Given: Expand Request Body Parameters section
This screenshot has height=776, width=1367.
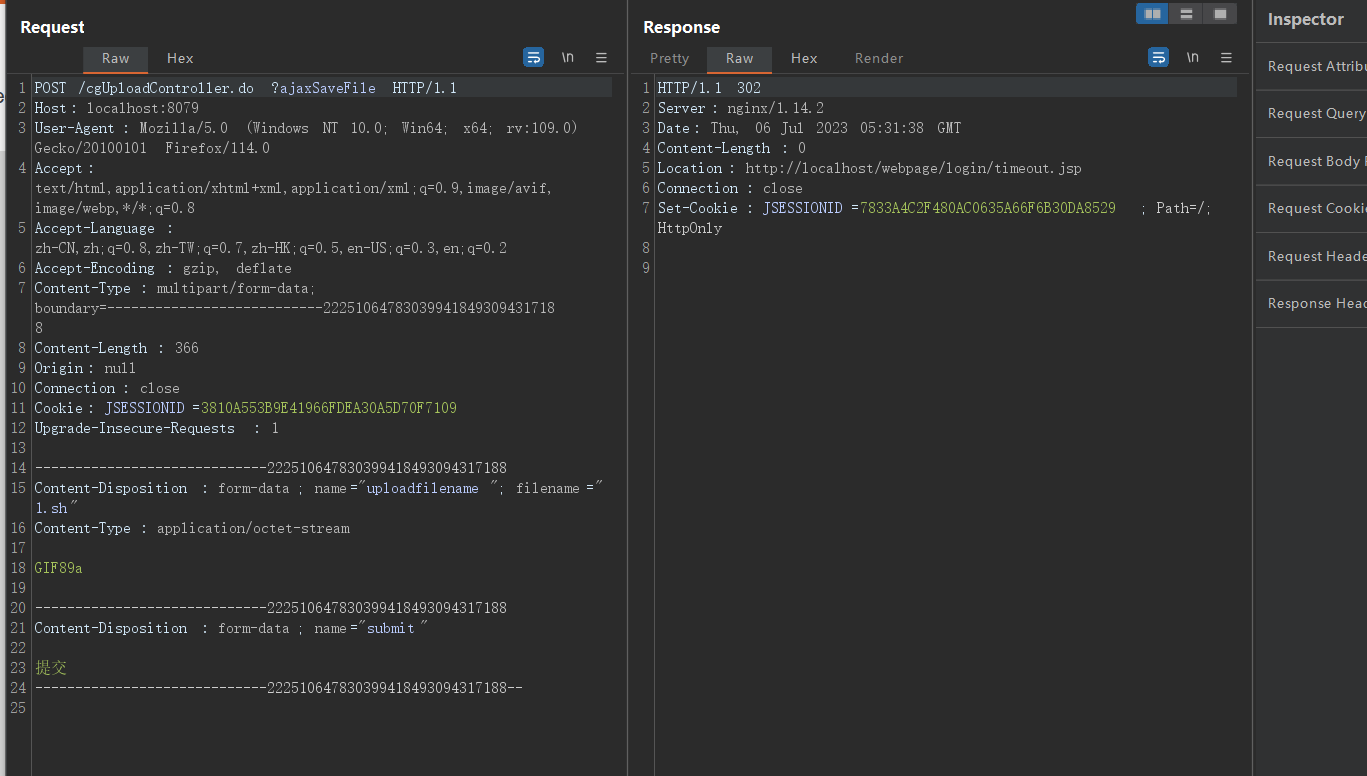Looking at the screenshot, I should click(1312, 162).
